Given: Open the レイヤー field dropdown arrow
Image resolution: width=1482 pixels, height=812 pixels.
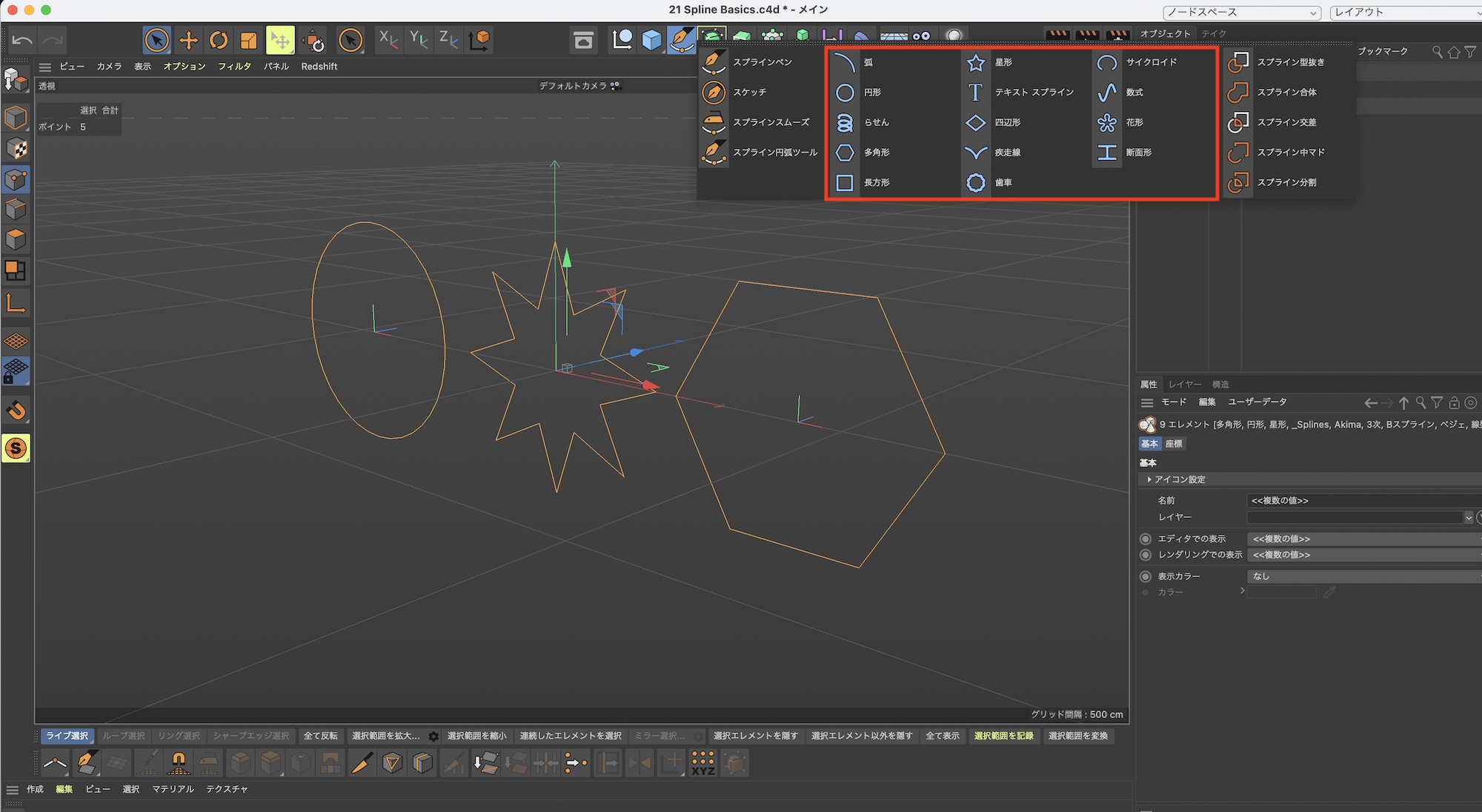Looking at the screenshot, I should 1468,517.
